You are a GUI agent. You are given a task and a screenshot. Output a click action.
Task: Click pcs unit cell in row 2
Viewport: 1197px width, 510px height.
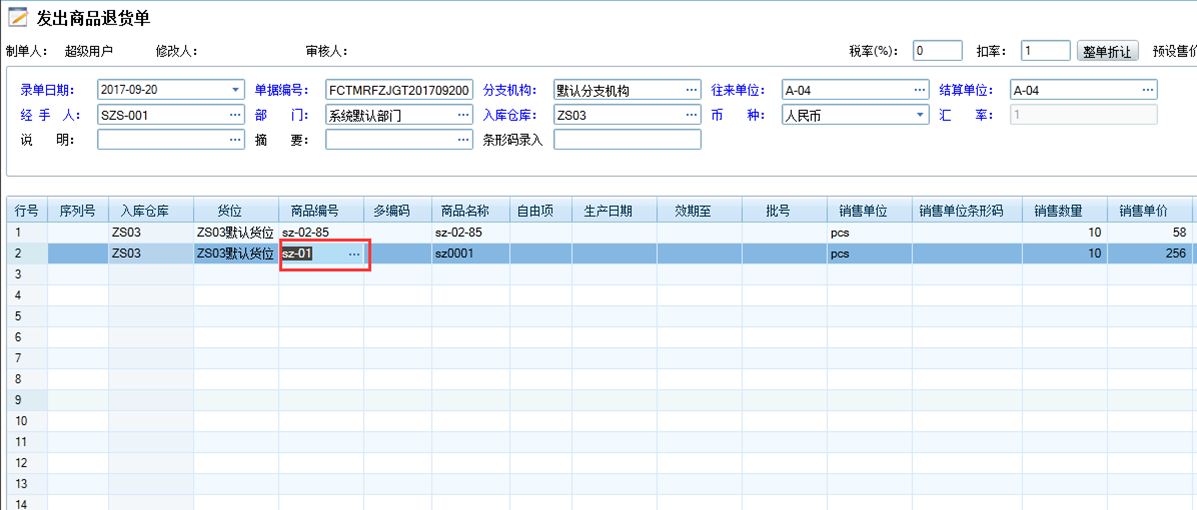(x=870, y=254)
